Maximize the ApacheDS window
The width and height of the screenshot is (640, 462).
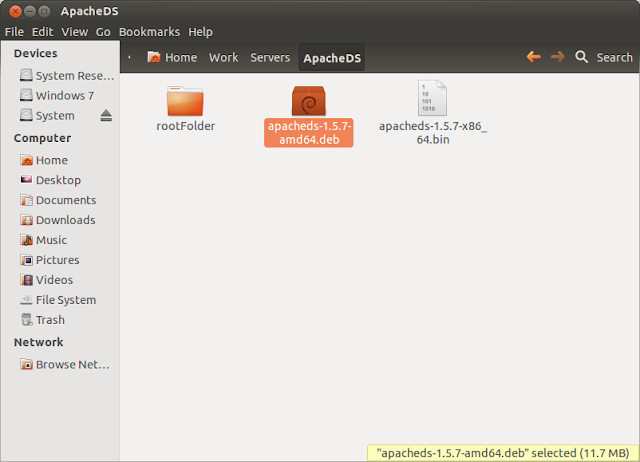click(44, 11)
